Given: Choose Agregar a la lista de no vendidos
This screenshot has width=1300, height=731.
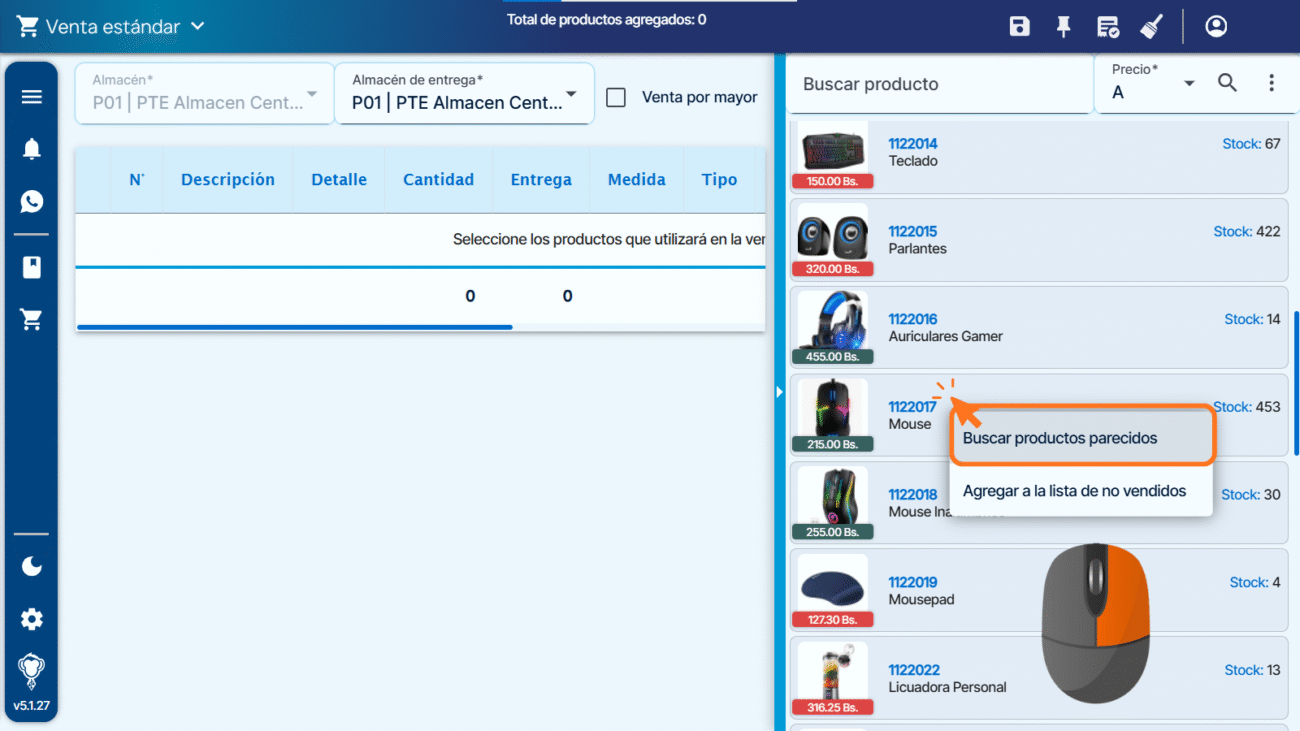Looking at the screenshot, I should coord(1074,491).
